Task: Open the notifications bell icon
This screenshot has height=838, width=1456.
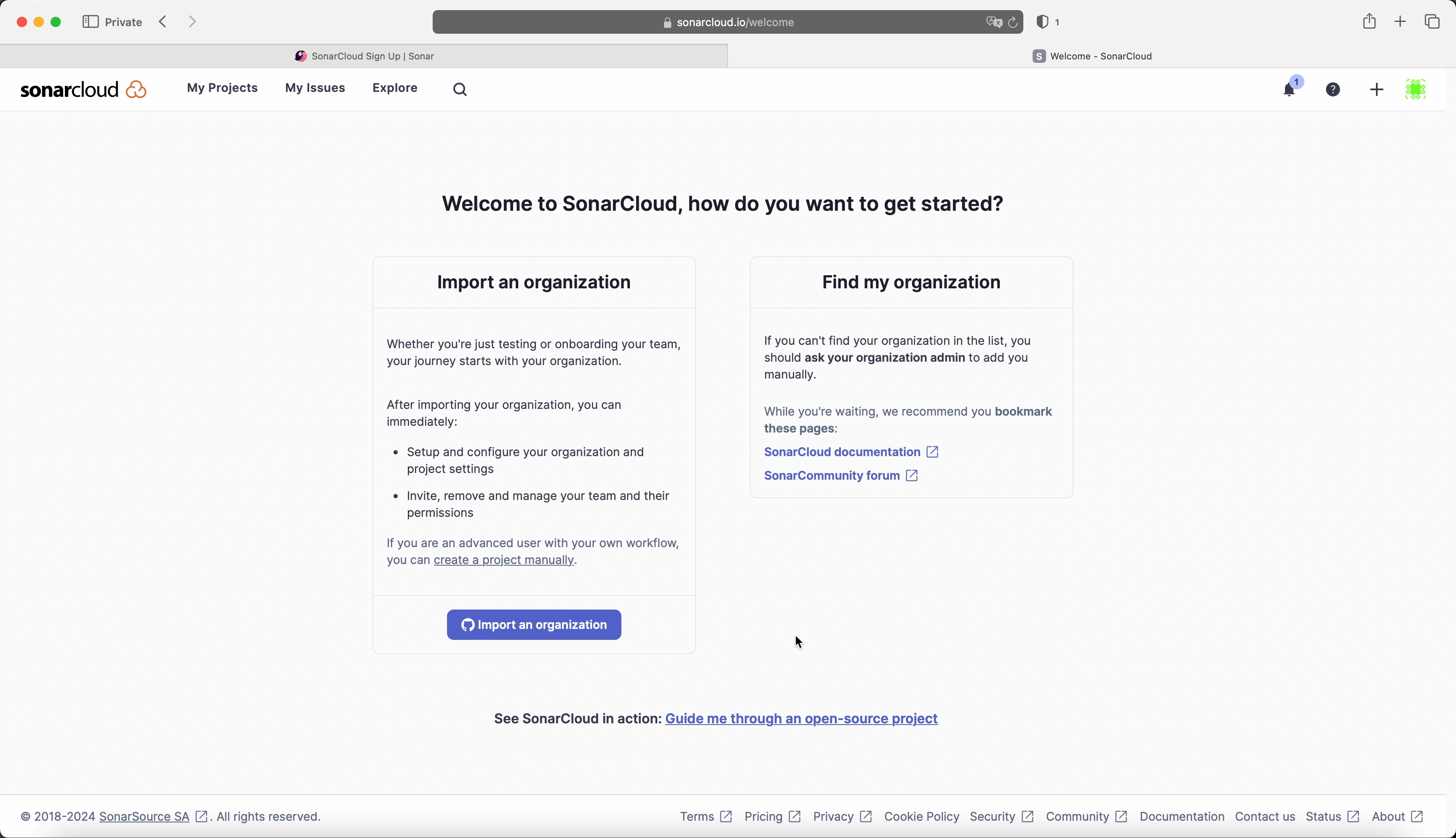Action: [1289, 90]
